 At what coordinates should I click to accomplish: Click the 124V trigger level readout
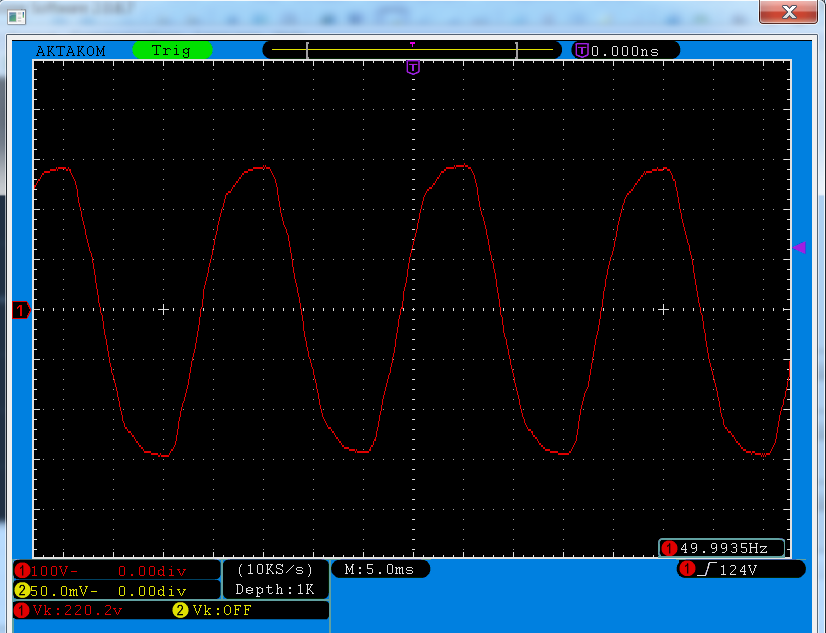click(x=738, y=570)
